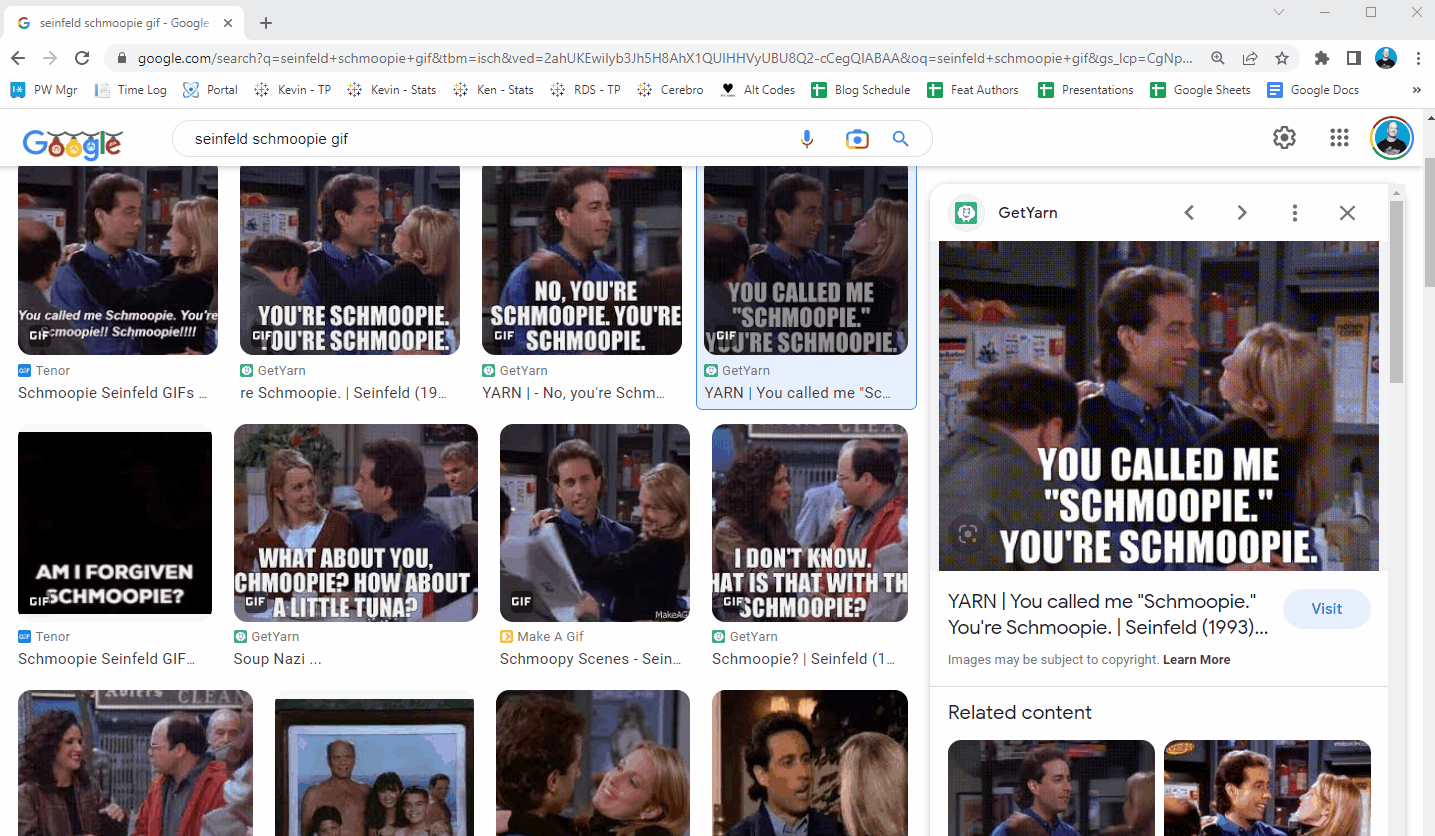Screen dimensions: 1435x836
Task: Click the 'Soup Nazi ...' result caption
Action: (277, 659)
